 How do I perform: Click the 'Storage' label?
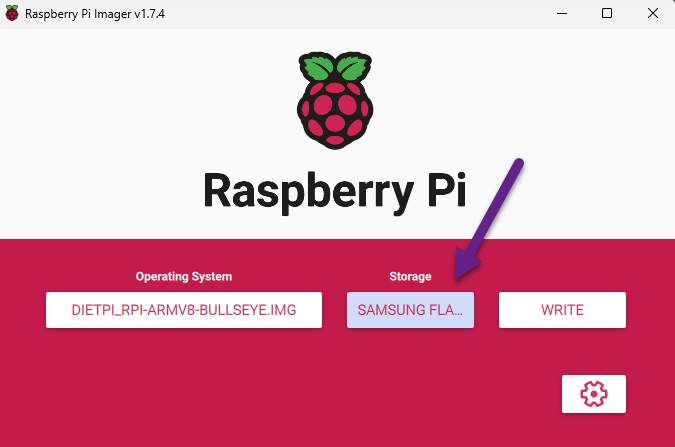click(x=410, y=276)
